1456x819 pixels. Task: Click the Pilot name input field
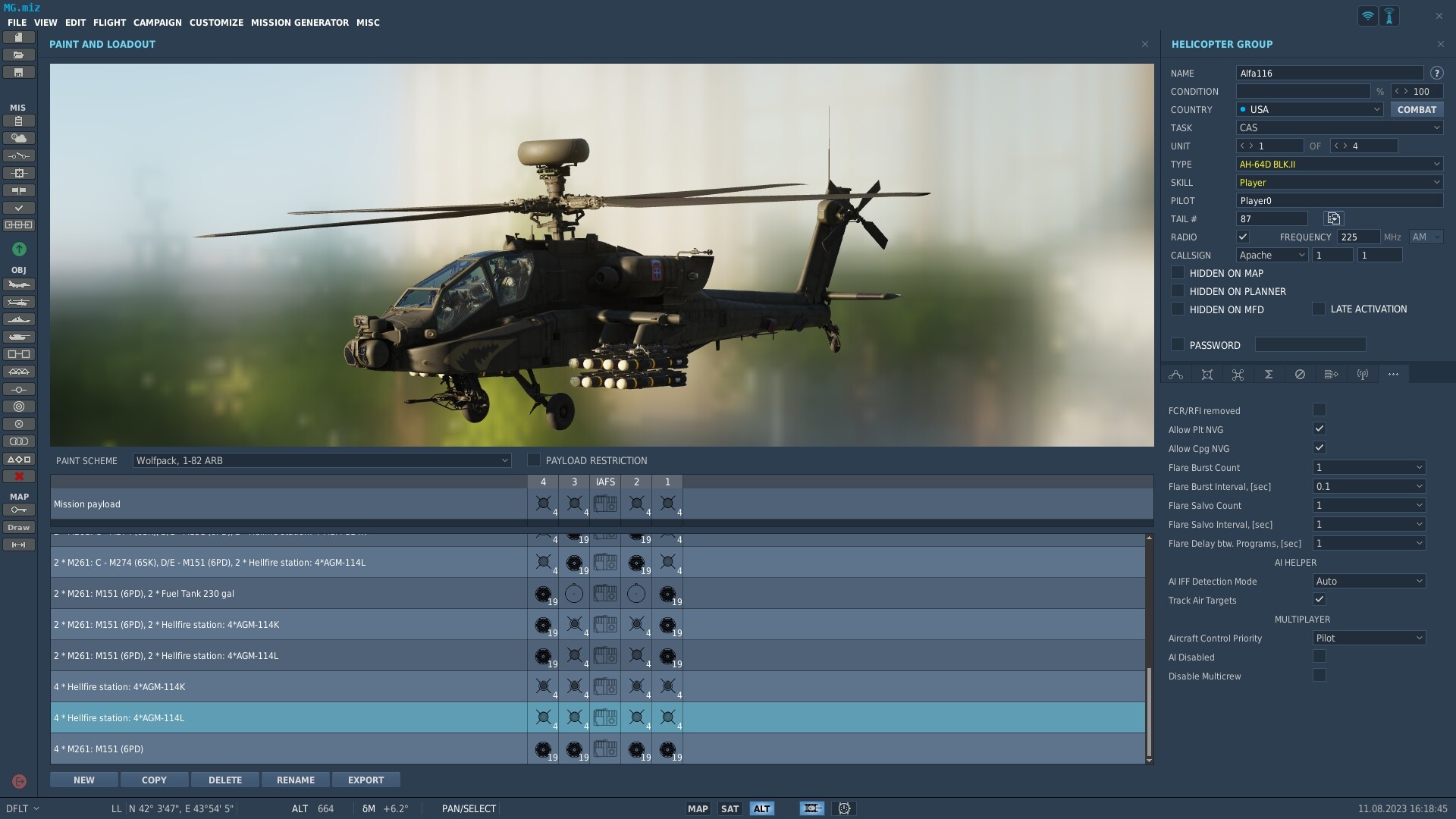1340,200
